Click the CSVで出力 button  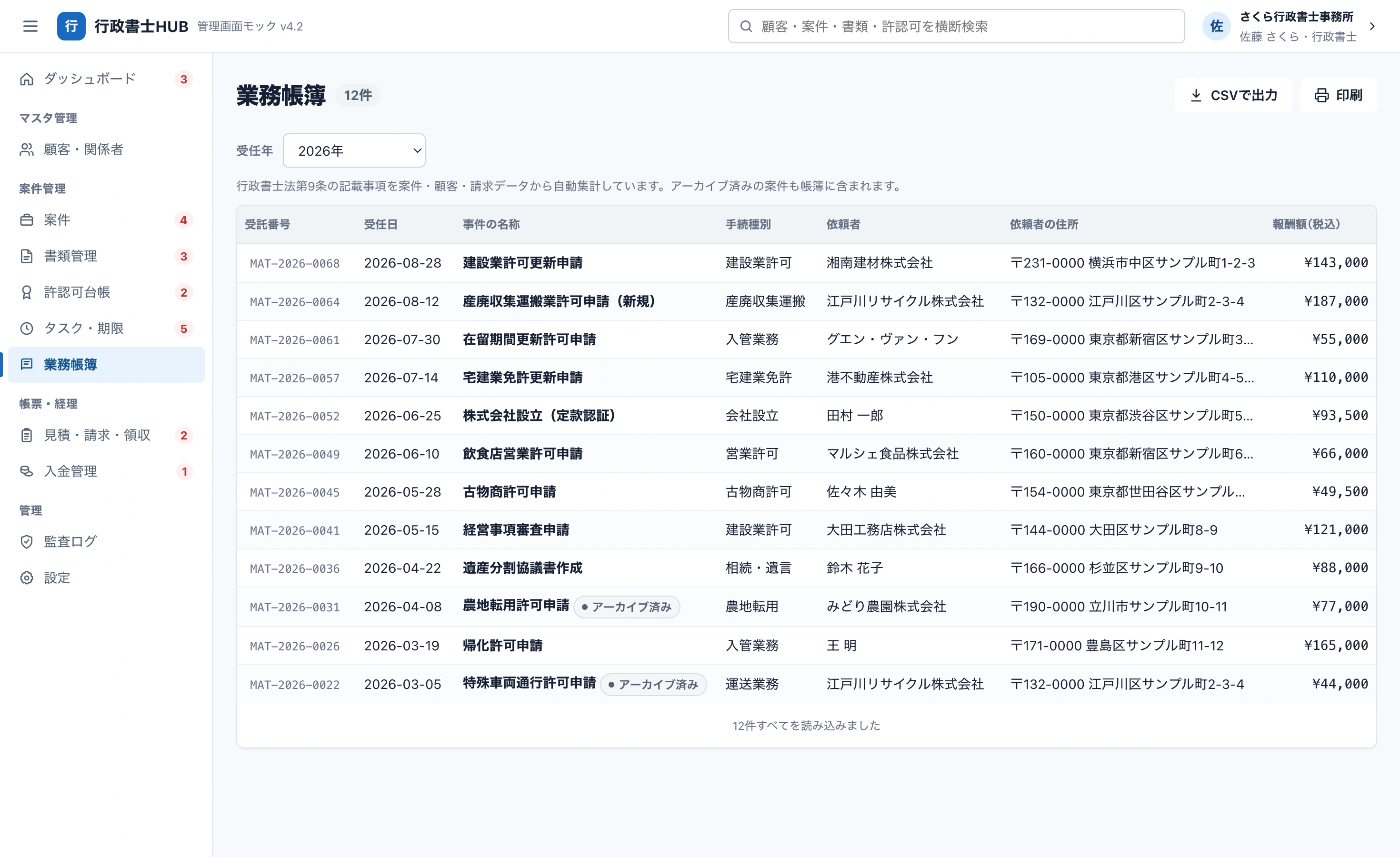[x=1233, y=95]
